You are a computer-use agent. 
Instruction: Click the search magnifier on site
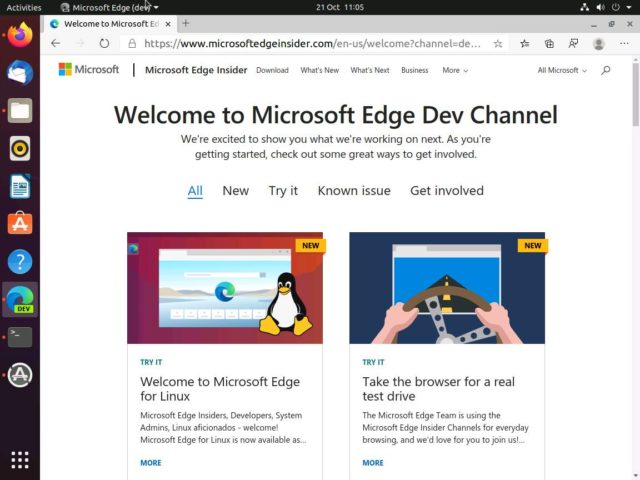[606, 70]
